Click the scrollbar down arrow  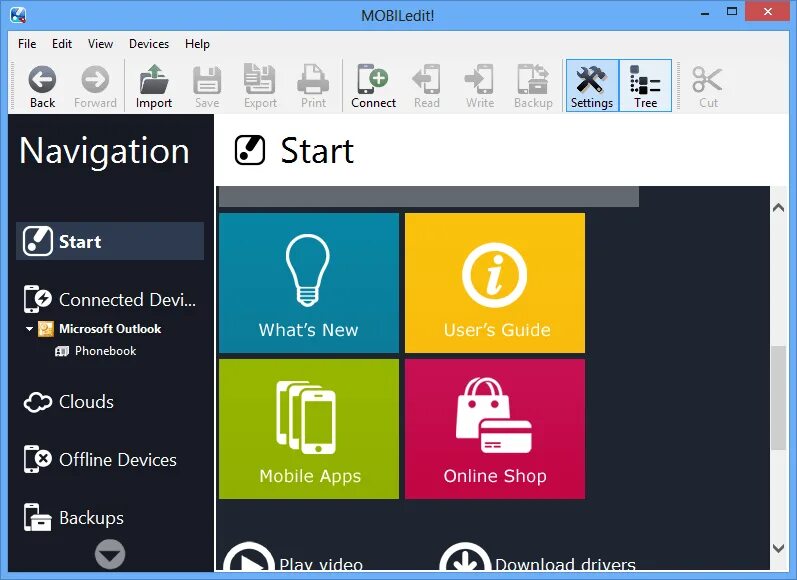tap(778, 548)
